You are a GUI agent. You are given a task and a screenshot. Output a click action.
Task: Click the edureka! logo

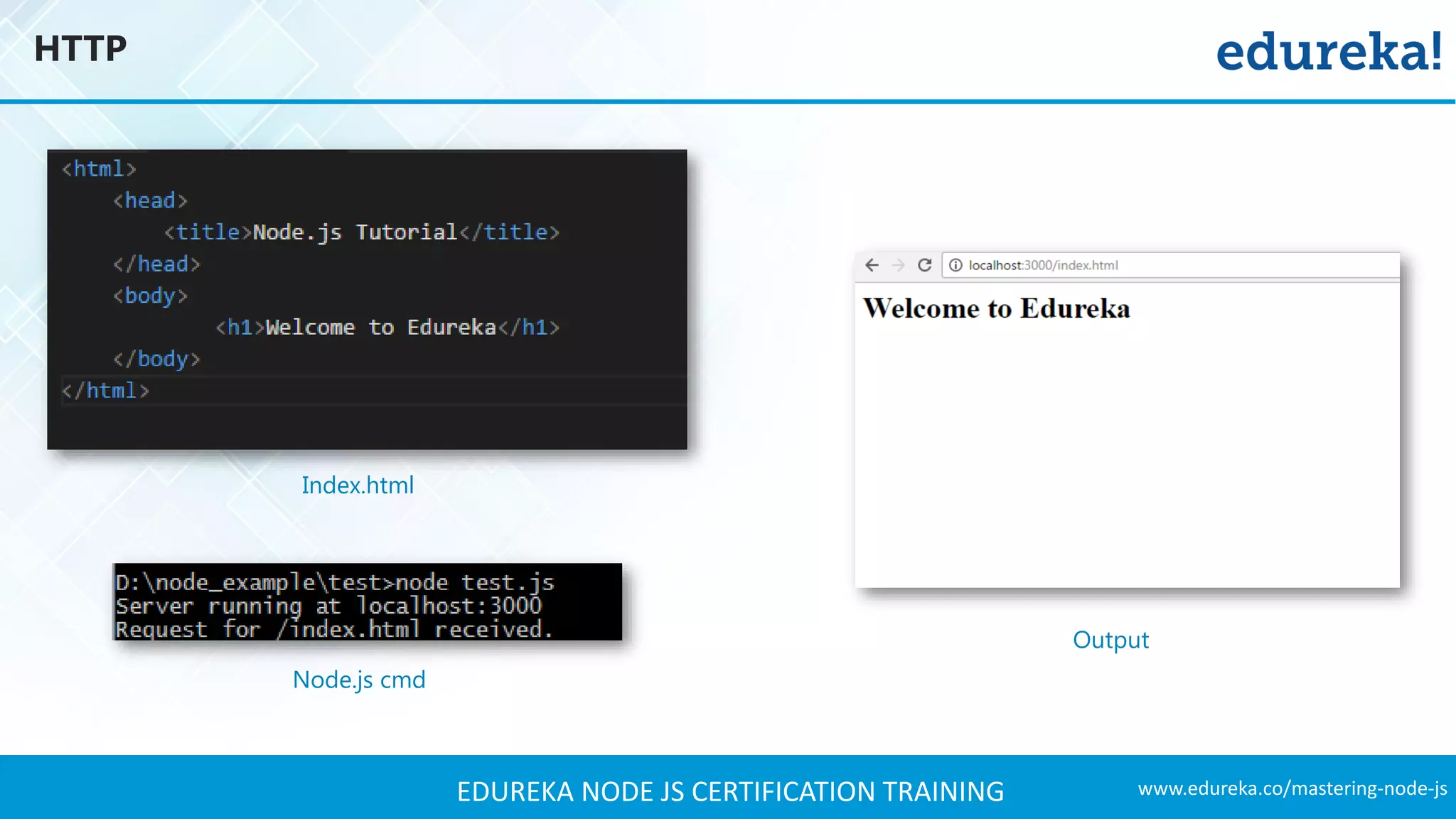coord(1329,52)
